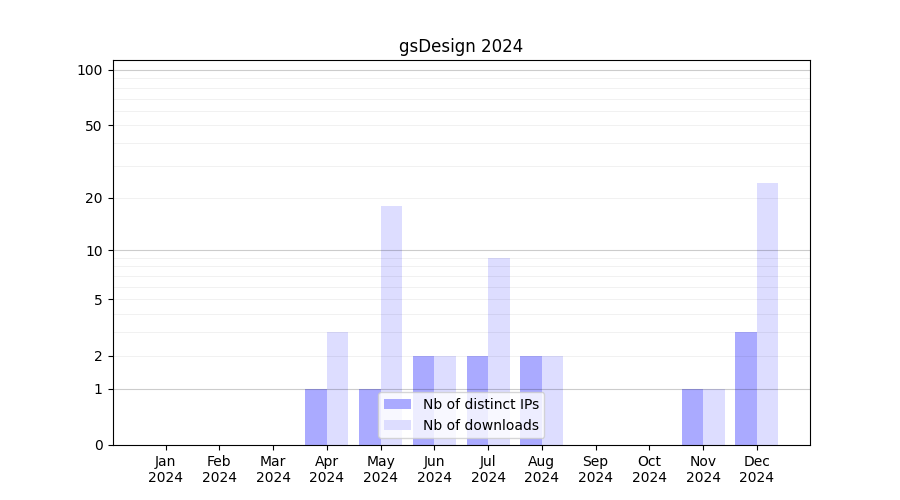Click the "20" y-axis tick label
This screenshot has height=500, width=900.
pyautogui.click(x=94, y=198)
